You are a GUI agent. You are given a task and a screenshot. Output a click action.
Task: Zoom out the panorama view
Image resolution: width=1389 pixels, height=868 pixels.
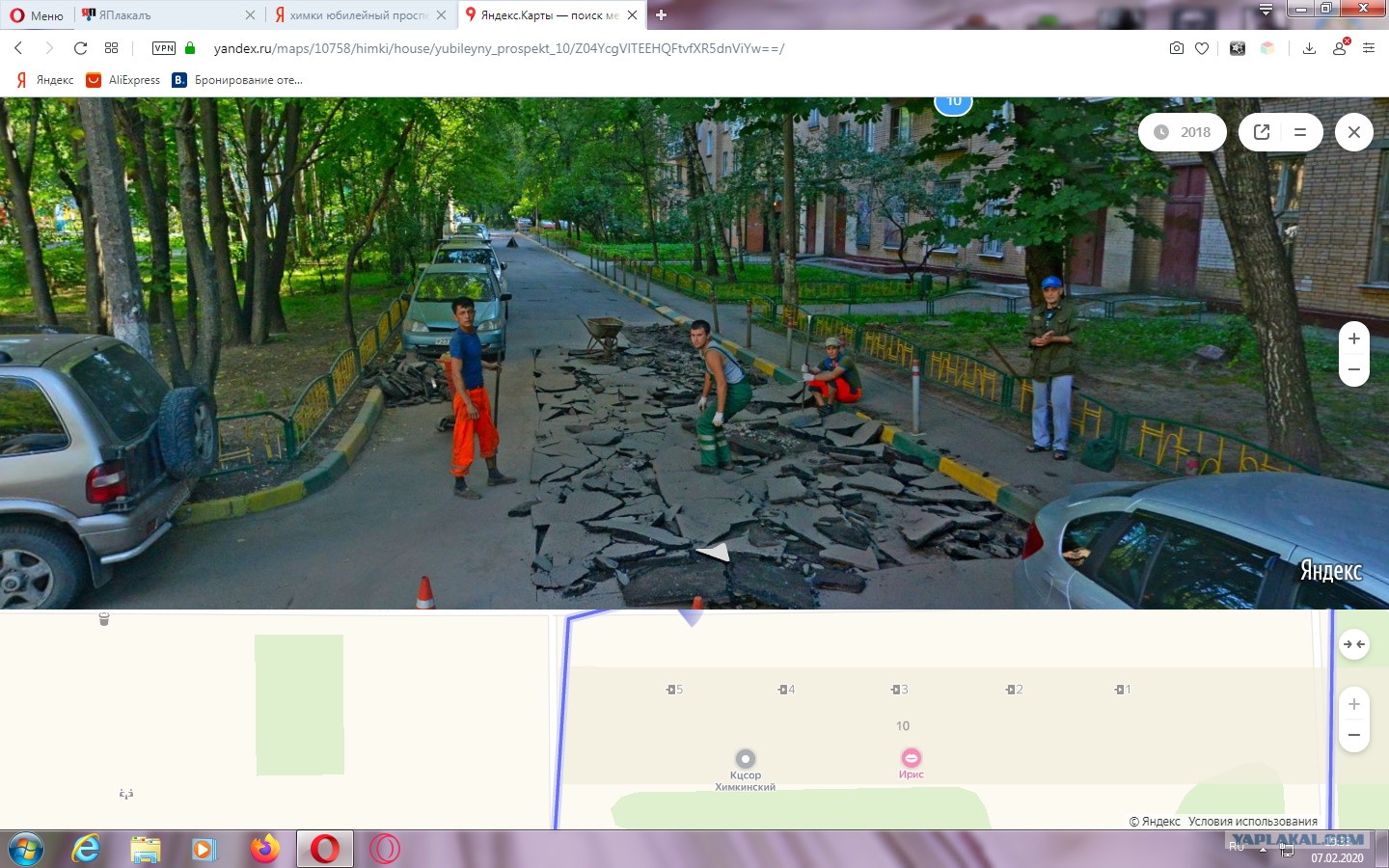point(1354,369)
